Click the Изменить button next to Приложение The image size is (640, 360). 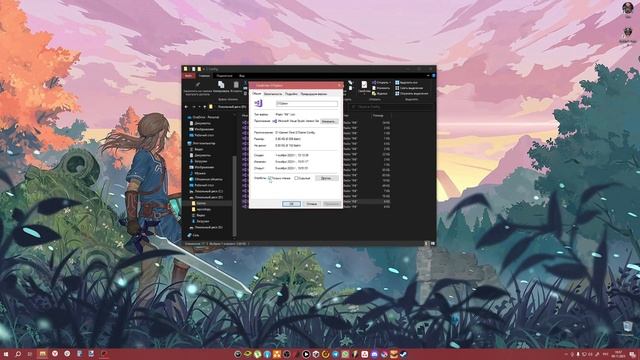329,121
